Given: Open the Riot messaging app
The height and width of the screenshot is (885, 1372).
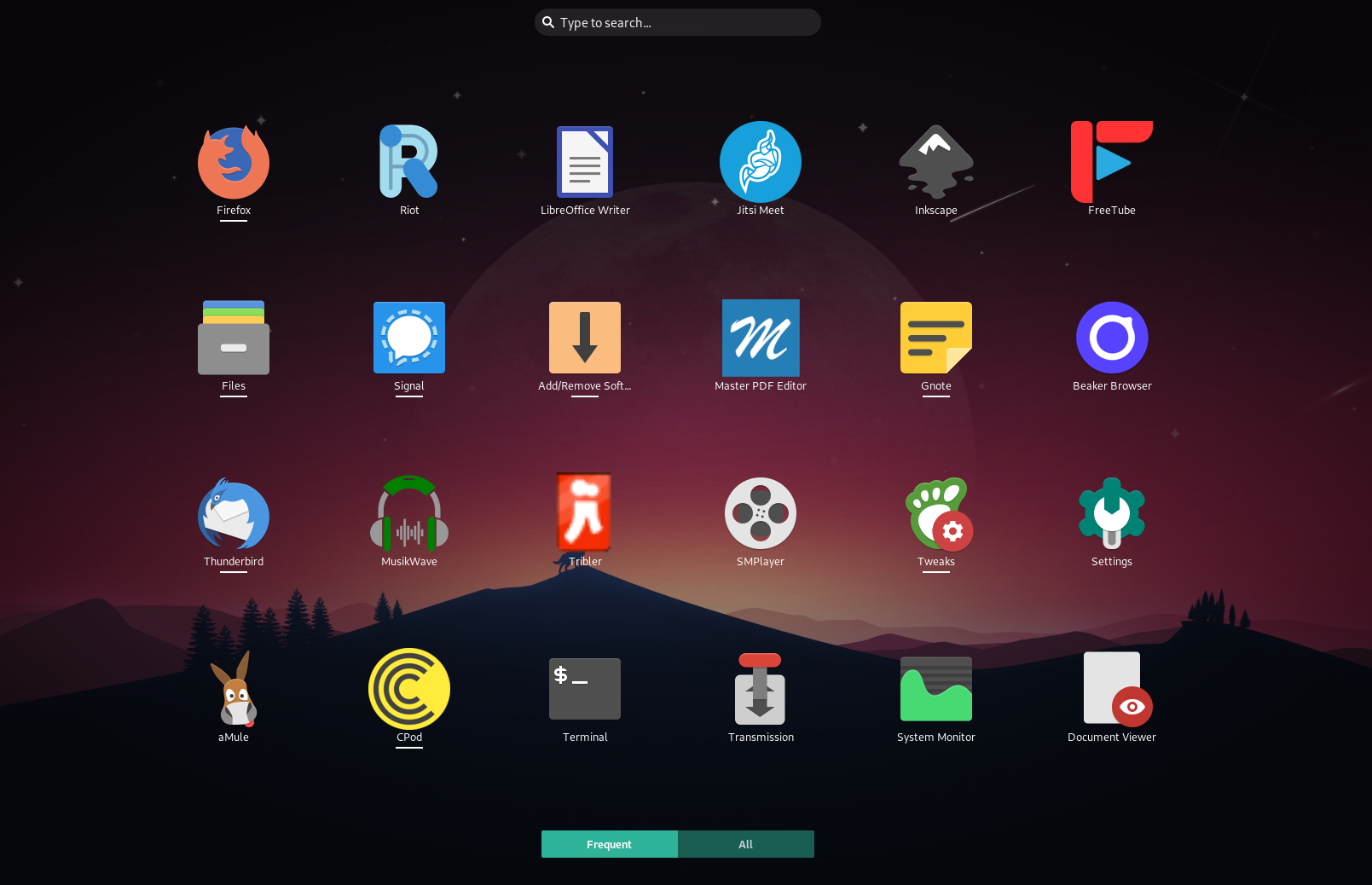Looking at the screenshot, I should click(x=408, y=162).
